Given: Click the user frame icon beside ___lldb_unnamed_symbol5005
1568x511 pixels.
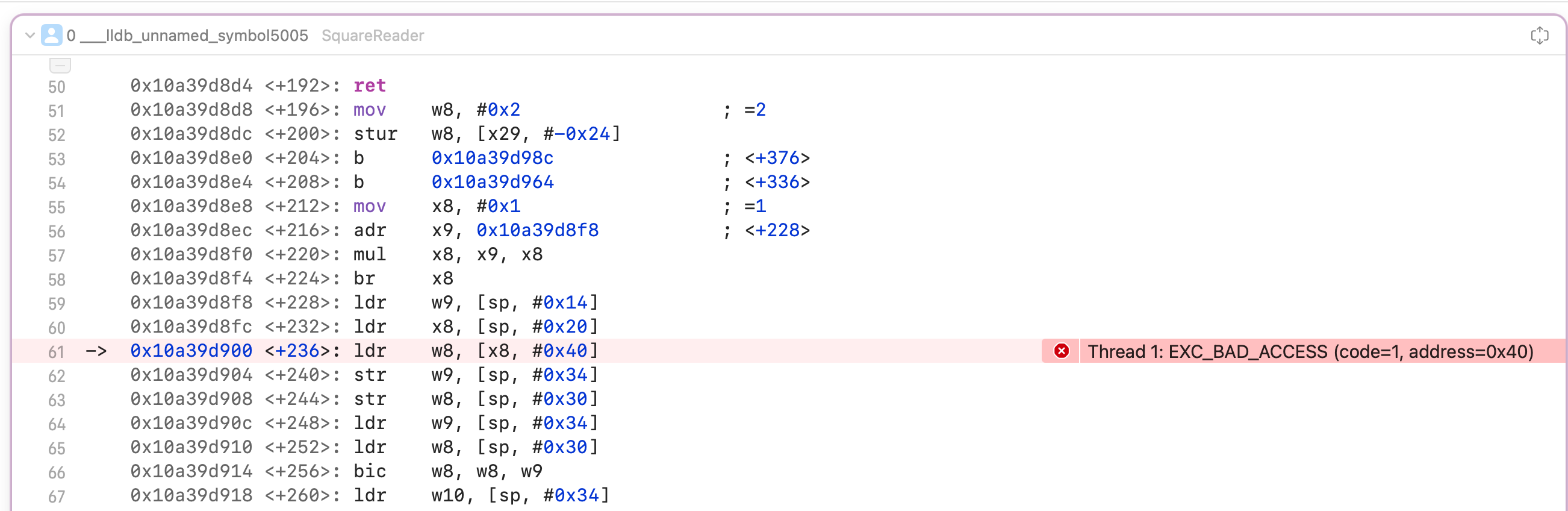Looking at the screenshot, I should (51, 36).
